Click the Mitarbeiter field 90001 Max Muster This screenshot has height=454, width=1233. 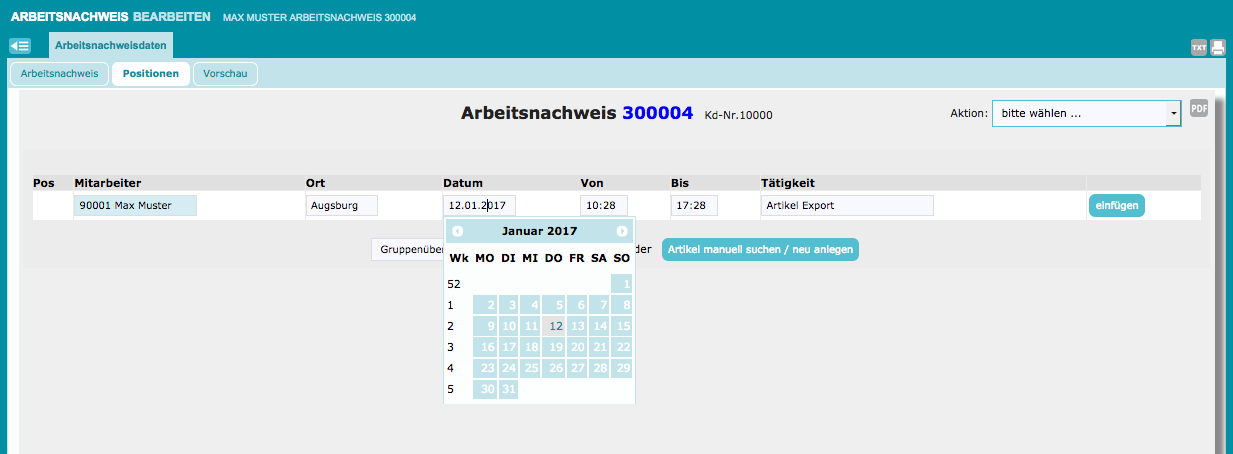click(x=135, y=206)
